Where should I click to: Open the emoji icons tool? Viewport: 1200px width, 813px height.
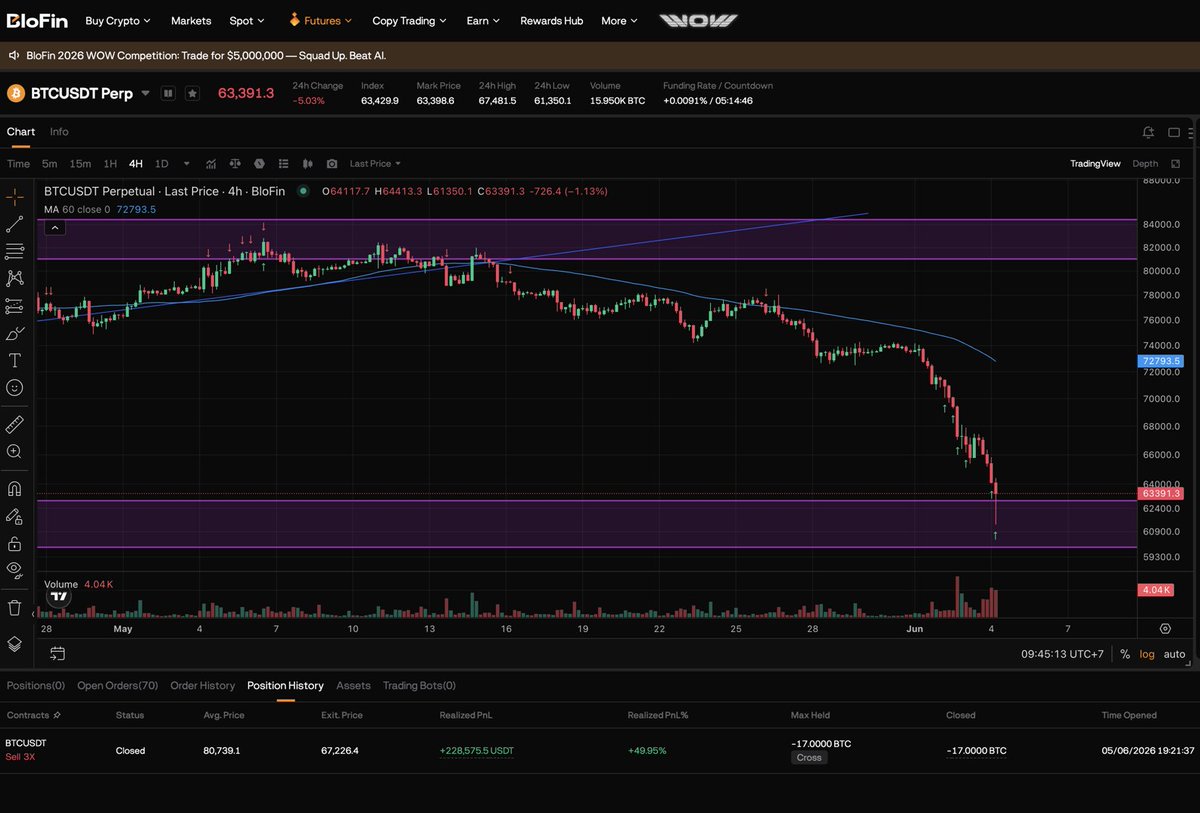pyautogui.click(x=15, y=387)
